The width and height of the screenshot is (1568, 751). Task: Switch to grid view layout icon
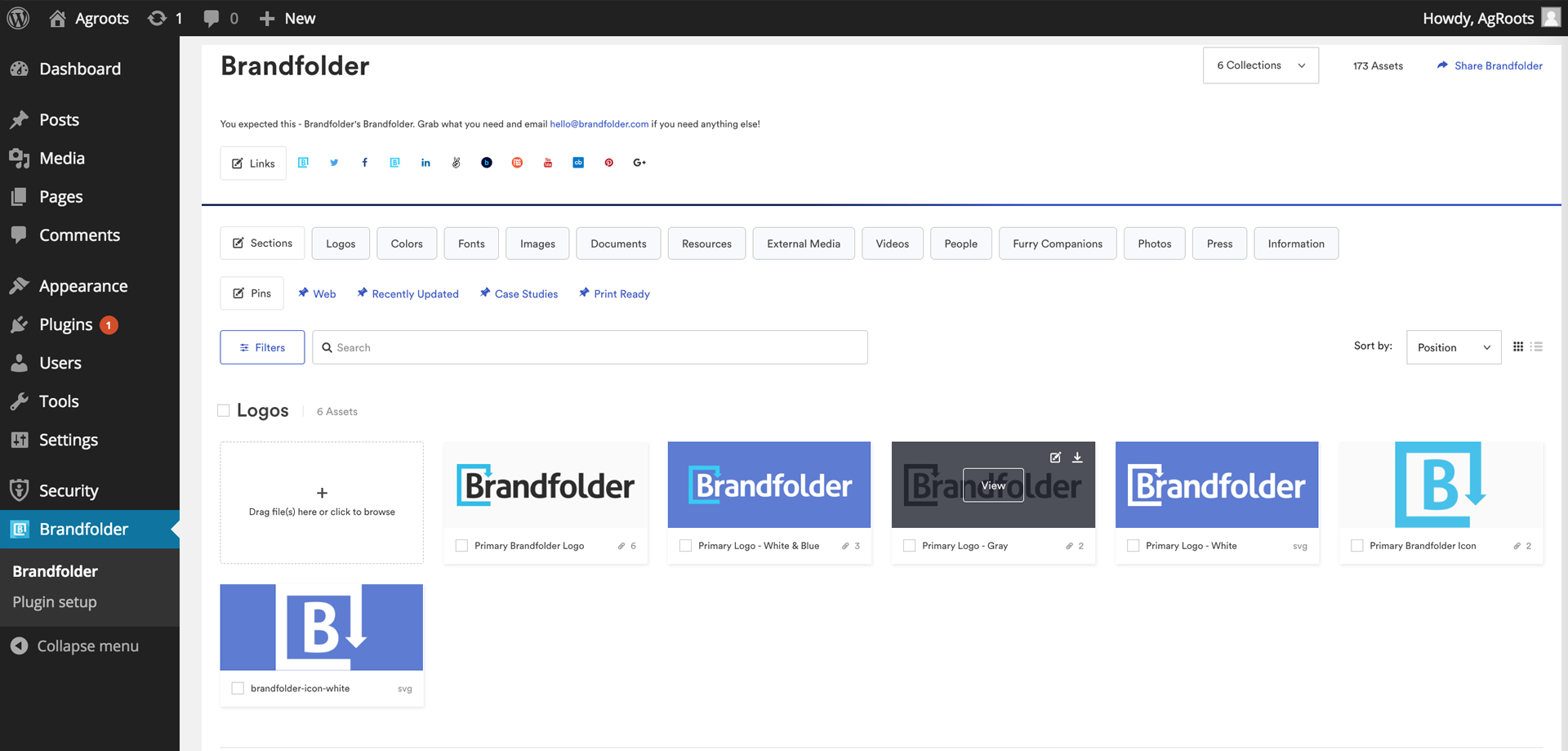[1517, 346]
